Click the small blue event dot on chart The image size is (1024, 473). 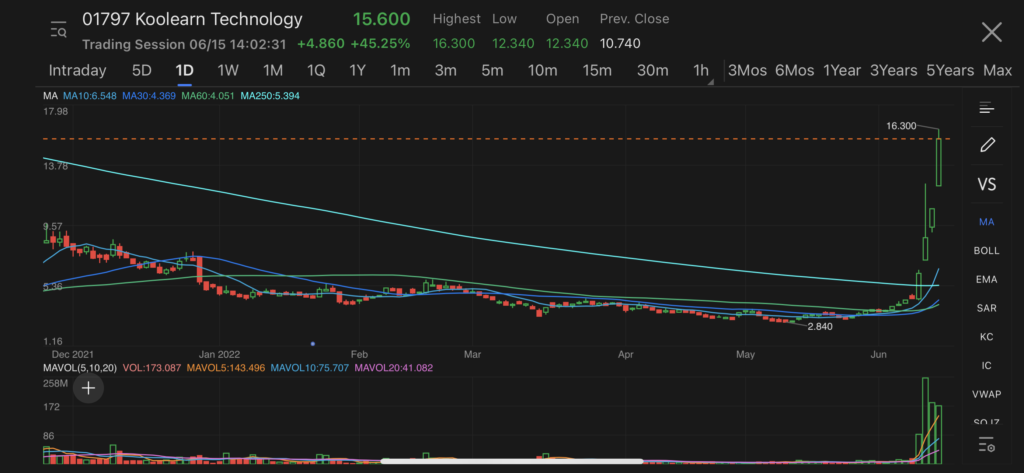click(x=313, y=344)
